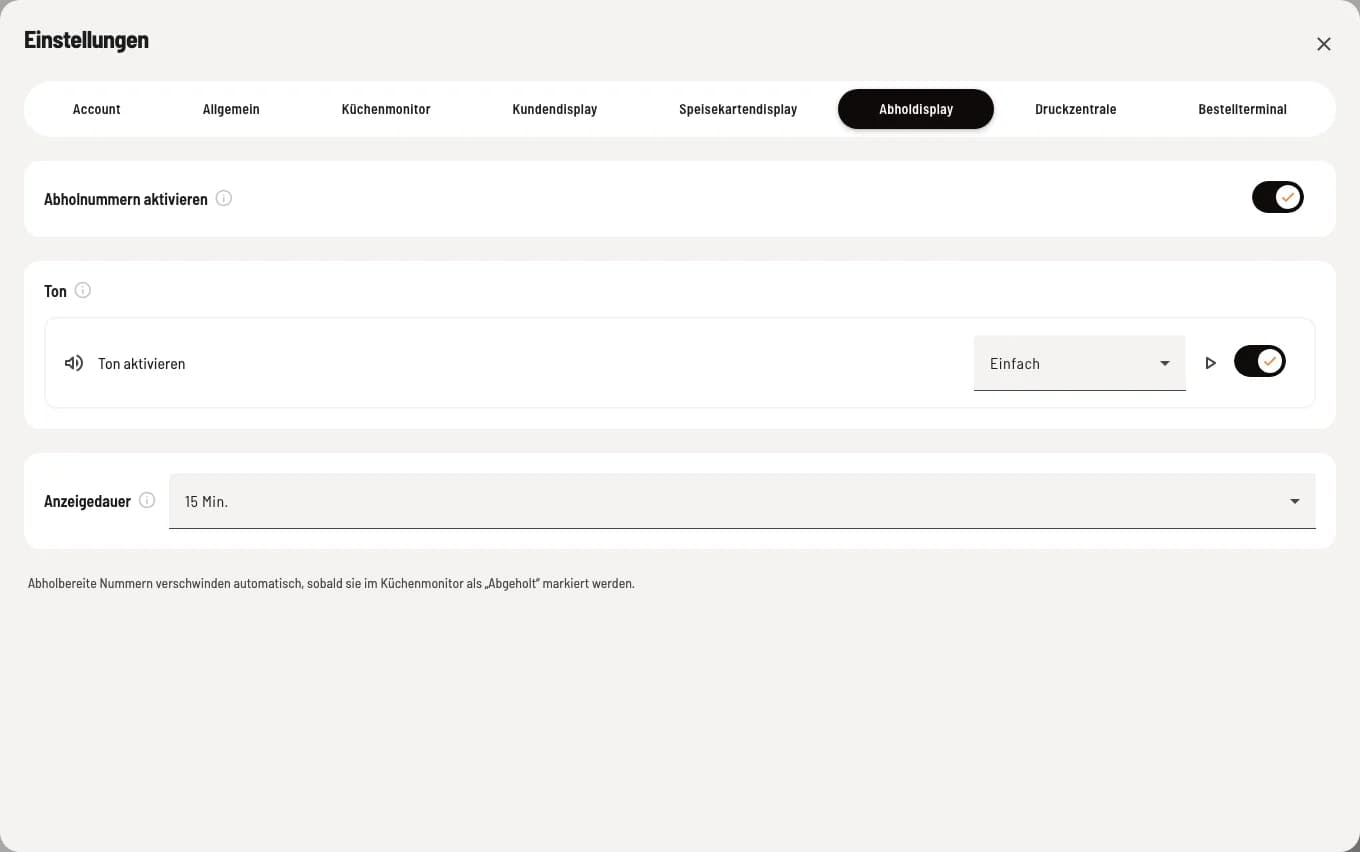The height and width of the screenshot is (852, 1360).
Task: Play the selected sound preview
Action: point(1210,363)
